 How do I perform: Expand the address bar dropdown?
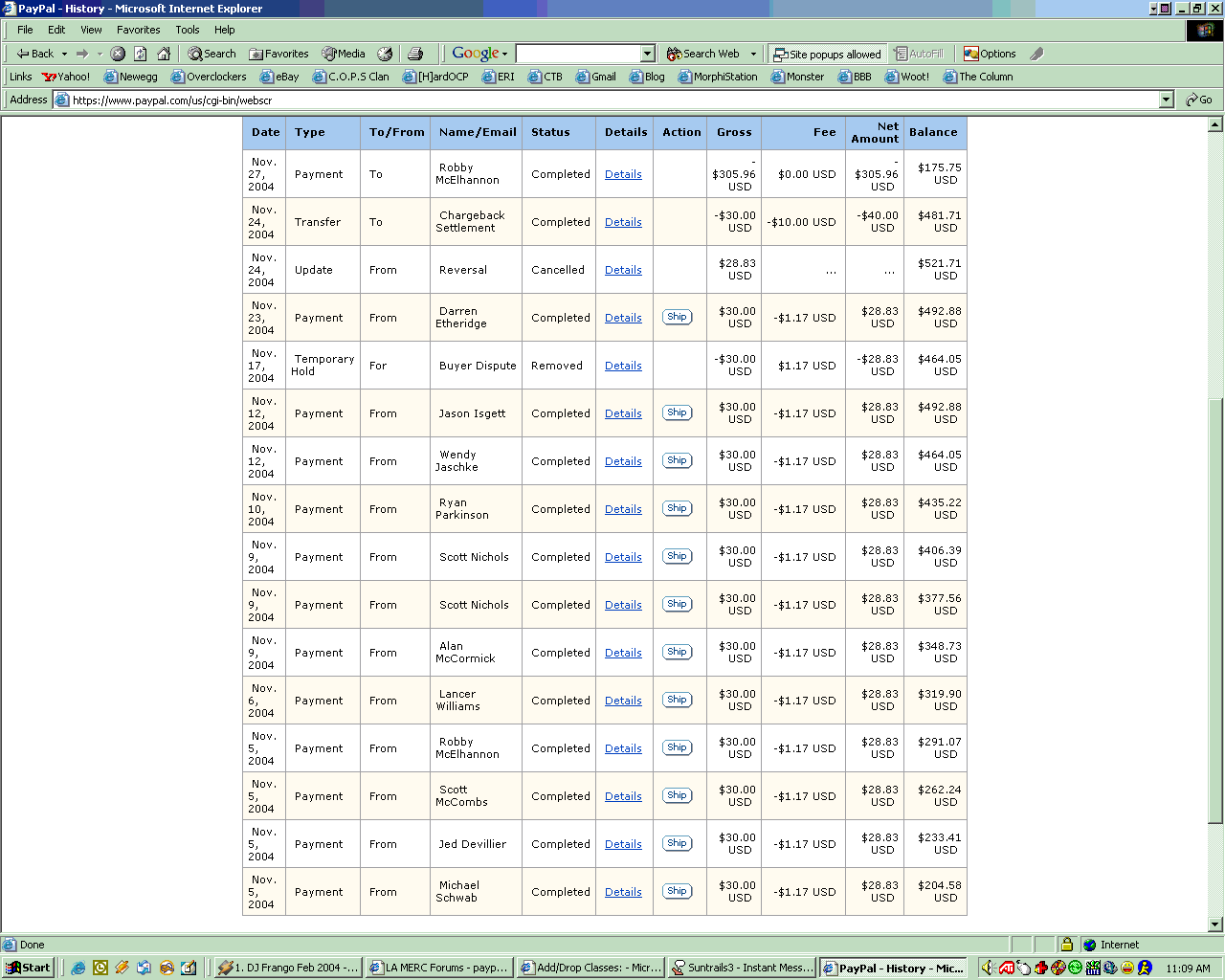pyautogui.click(x=1166, y=100)
